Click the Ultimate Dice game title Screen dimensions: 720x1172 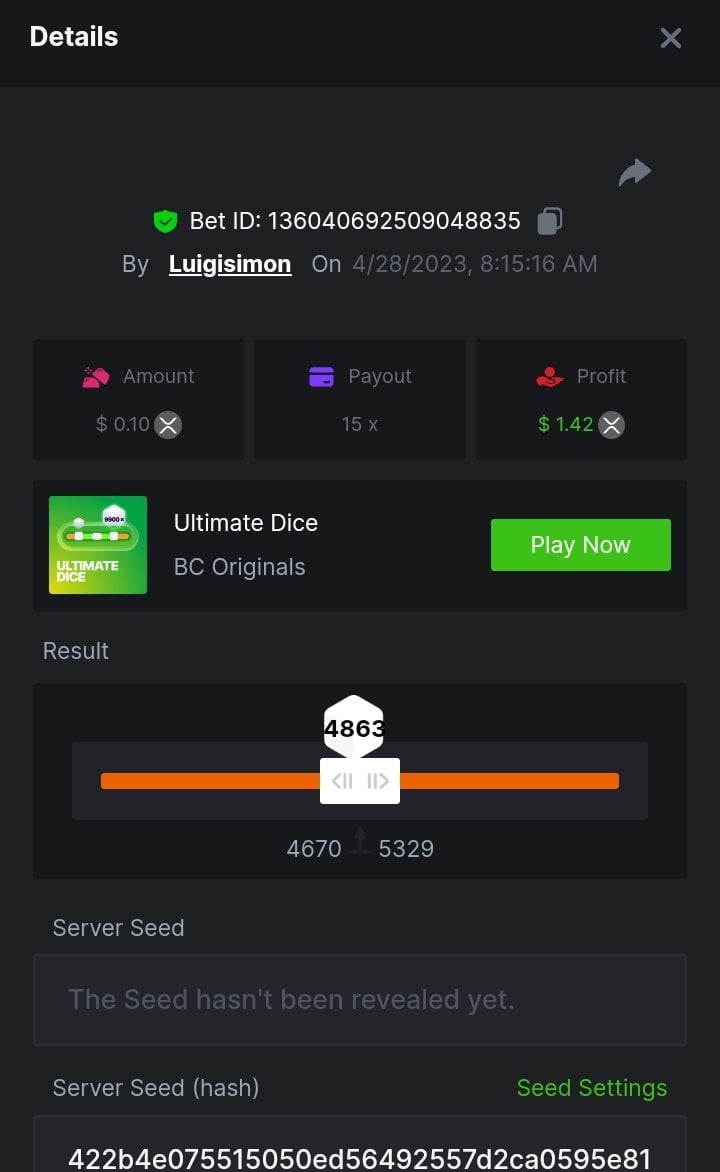pos(246,523)
